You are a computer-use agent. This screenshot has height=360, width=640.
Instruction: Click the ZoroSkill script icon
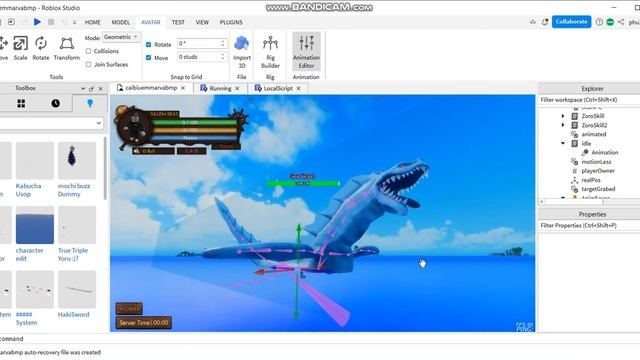click(575, 116)
